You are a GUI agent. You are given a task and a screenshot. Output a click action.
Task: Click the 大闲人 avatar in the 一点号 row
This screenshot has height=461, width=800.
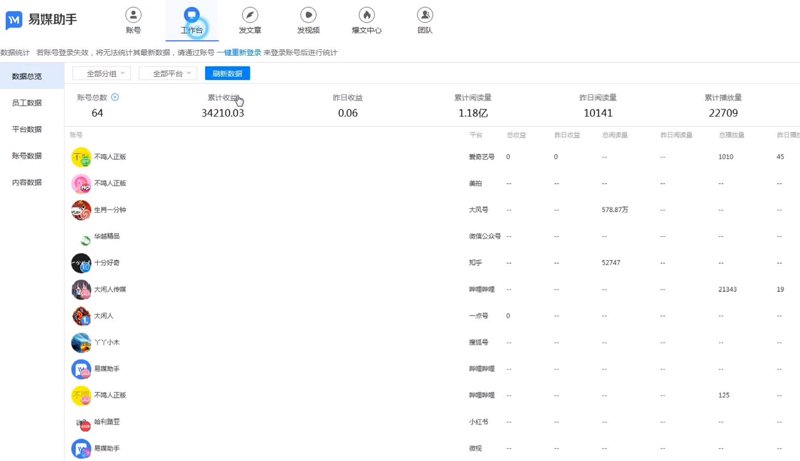coord(81,316)
